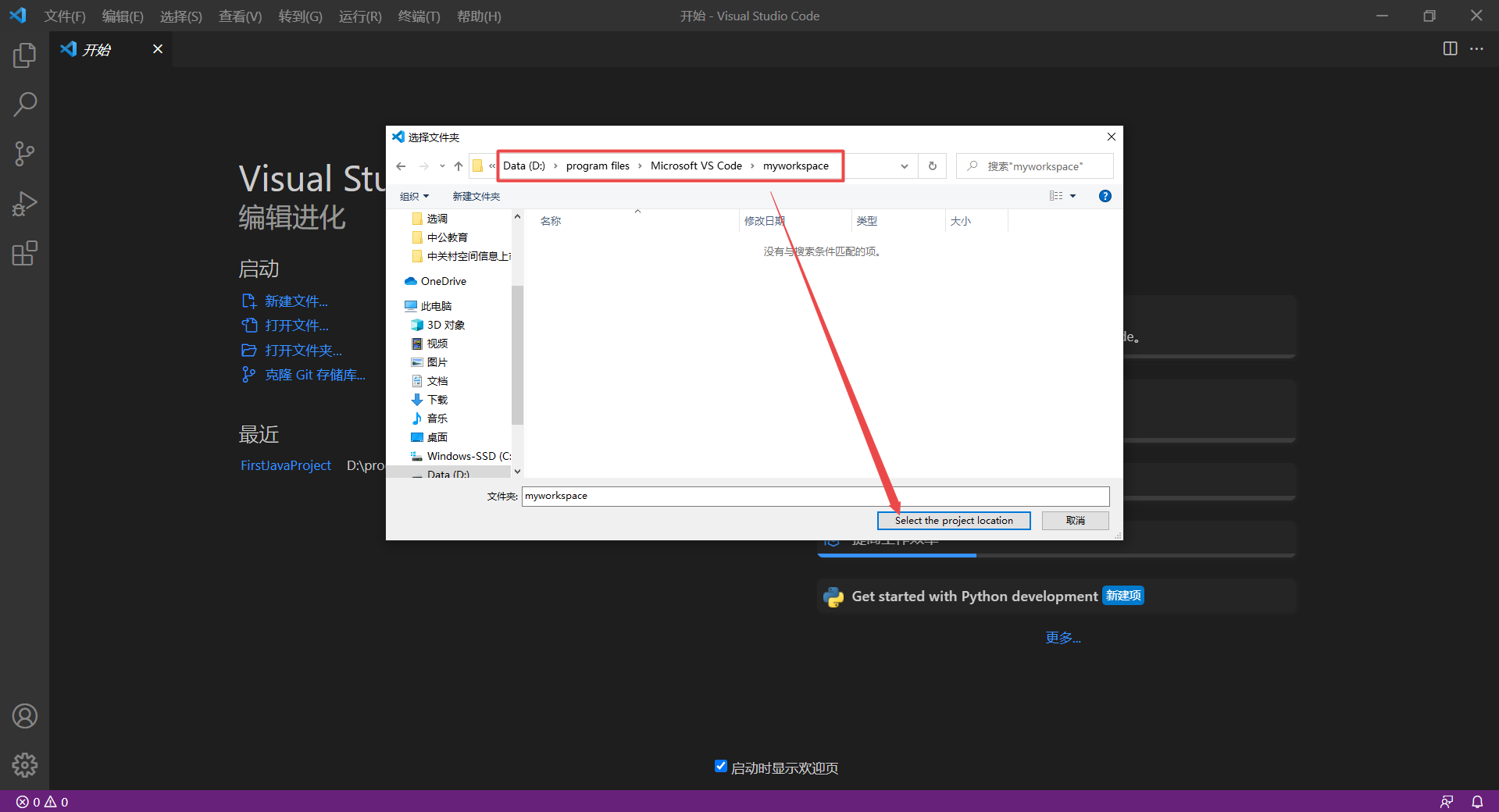Viewport: 1499px width, 812px height.
Task: Open the 转到(G) menu
Action: (x=300, y=16)
